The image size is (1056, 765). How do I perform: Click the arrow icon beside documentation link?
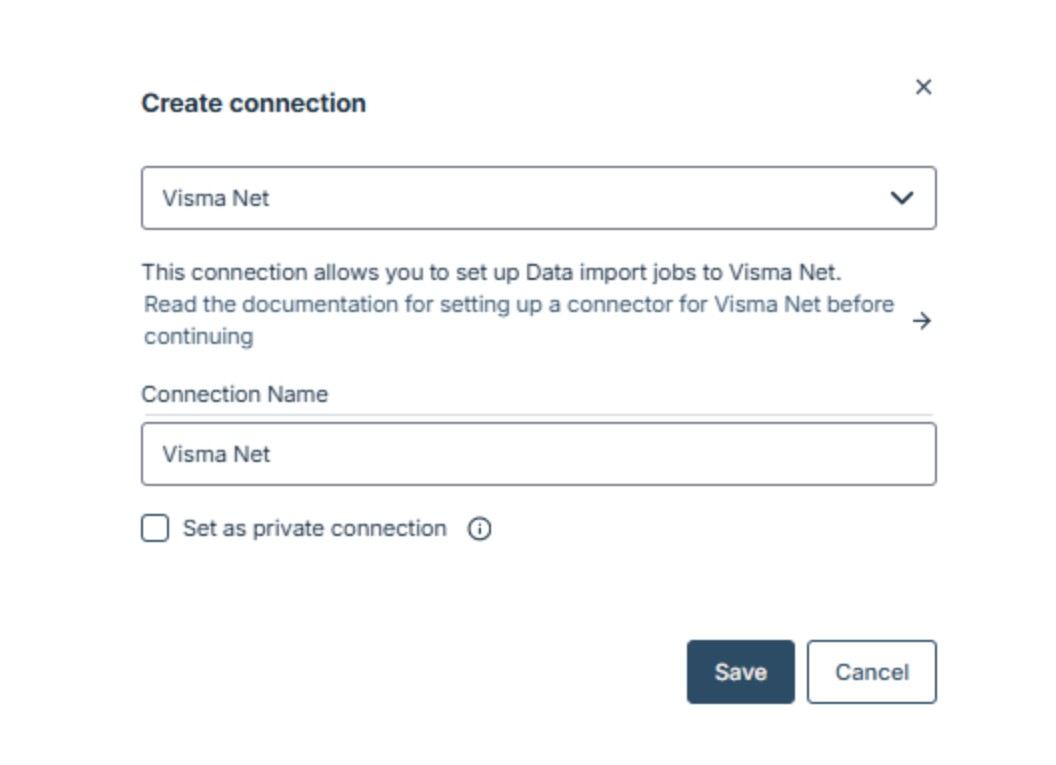click(921, 321)
